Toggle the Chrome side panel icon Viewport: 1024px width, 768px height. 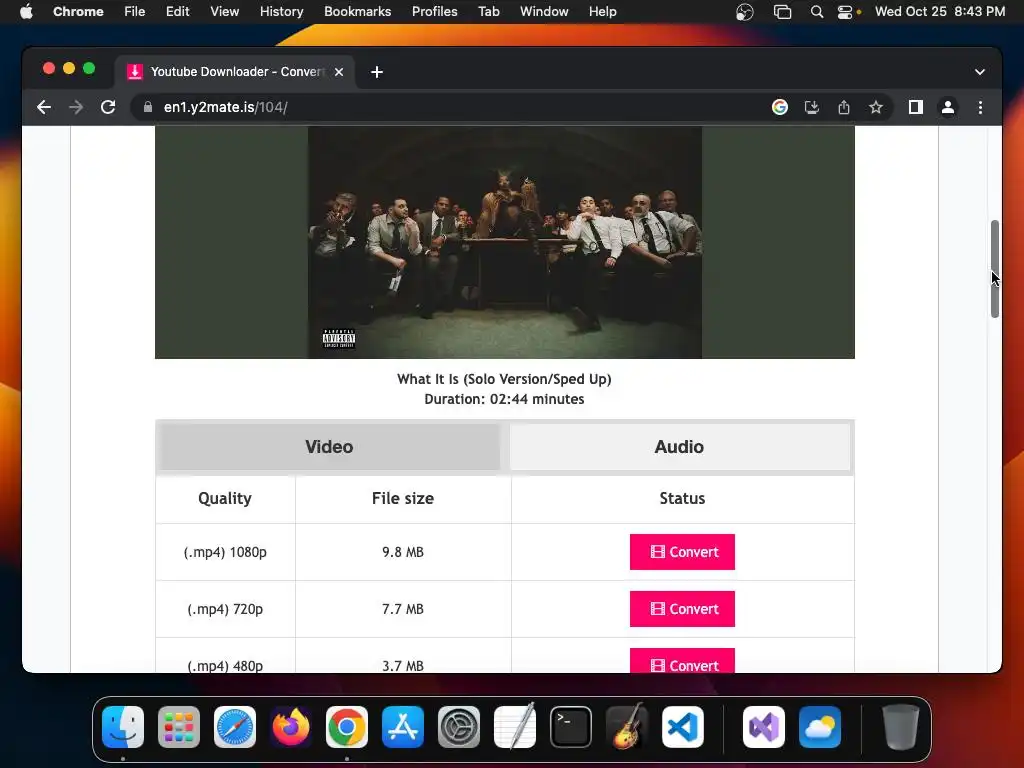pos(916,107)
